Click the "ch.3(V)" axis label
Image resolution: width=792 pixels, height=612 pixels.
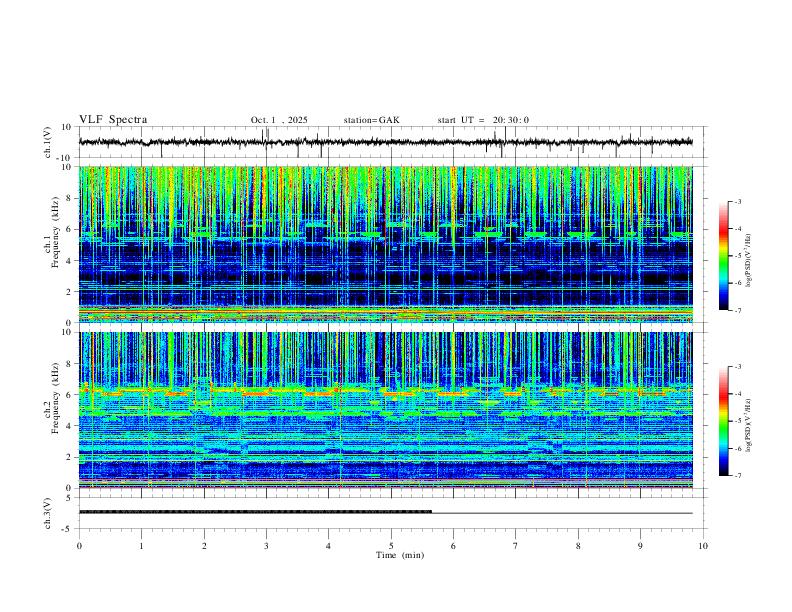48,513
